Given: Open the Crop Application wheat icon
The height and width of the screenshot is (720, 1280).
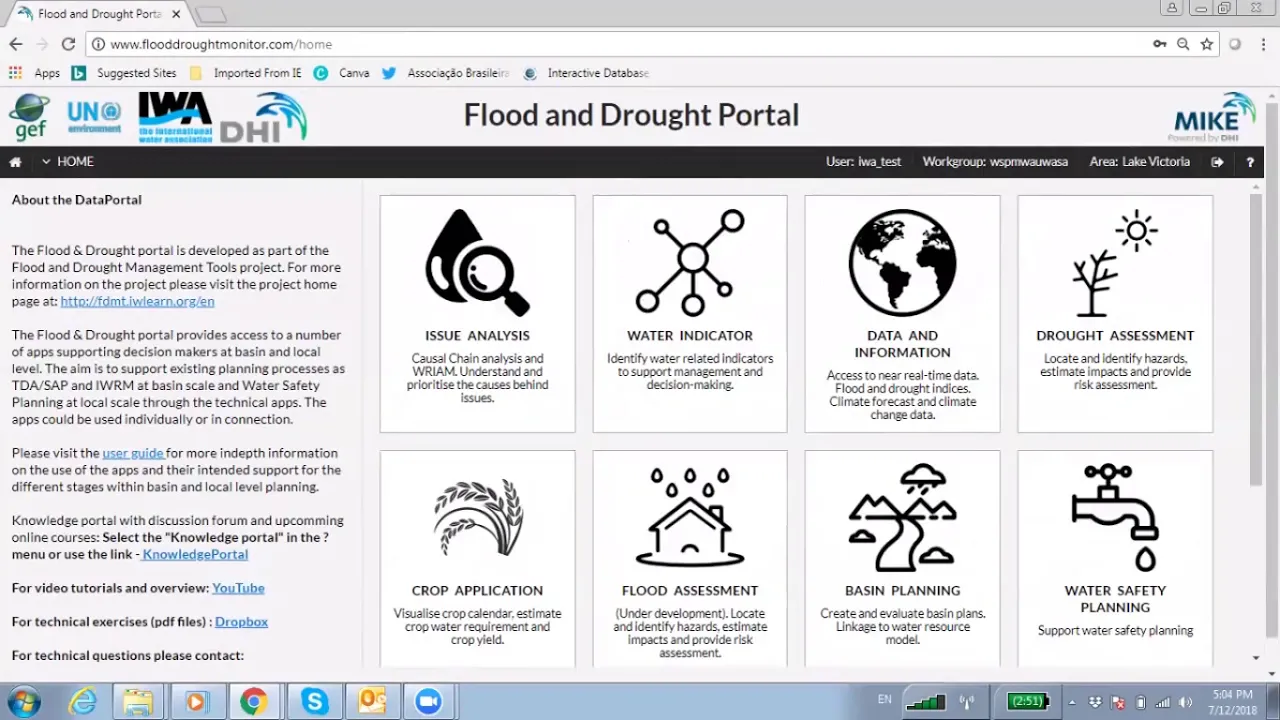Looking at the screenshot, I should 478,518.
